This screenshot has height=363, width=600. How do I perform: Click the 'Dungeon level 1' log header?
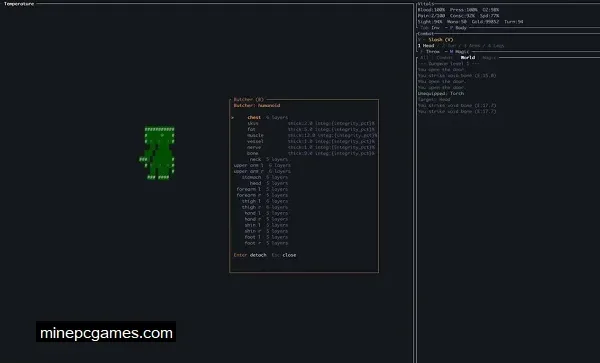click(448, 63)
